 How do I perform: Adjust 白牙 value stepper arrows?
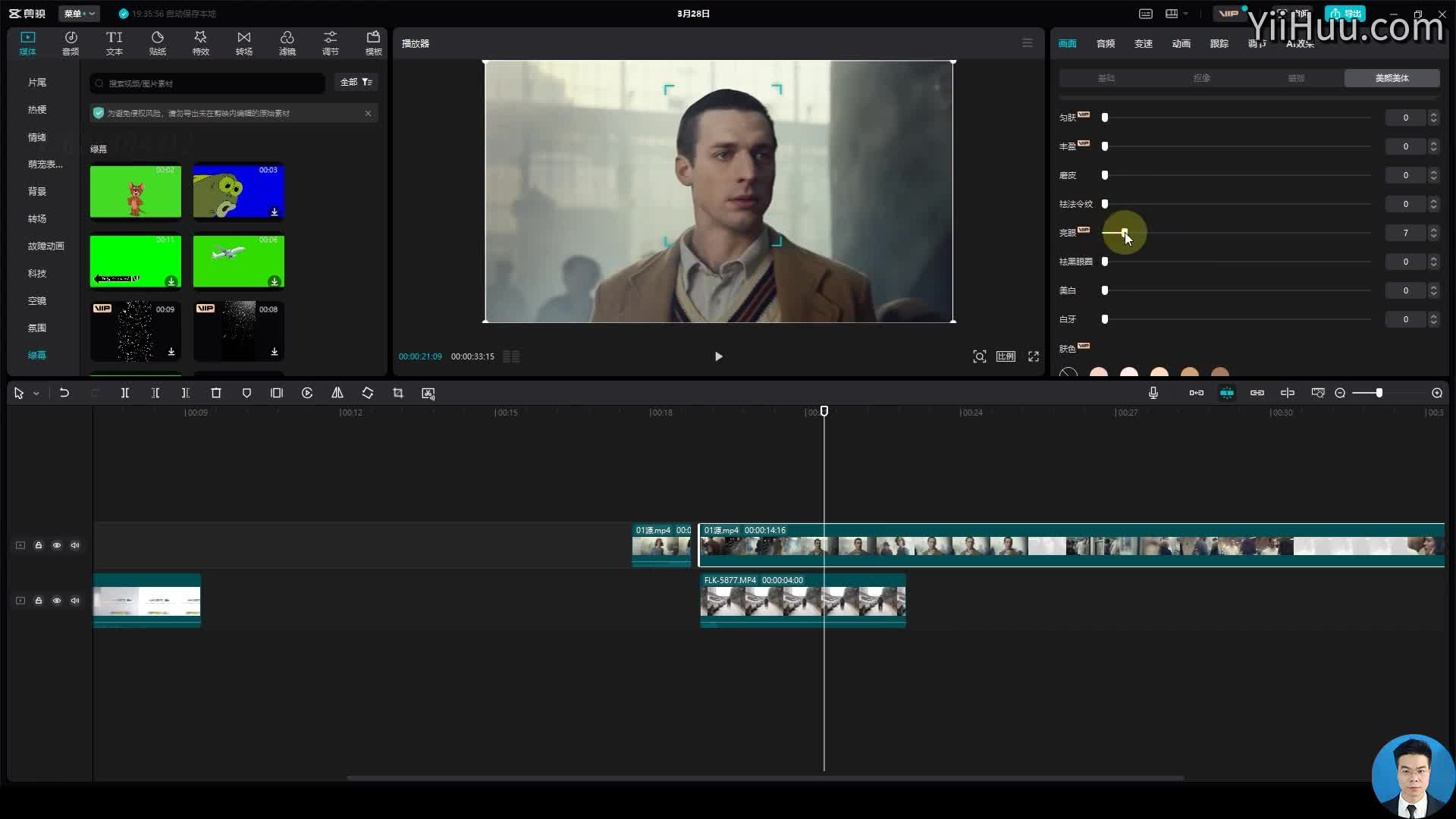(1433, 319)
